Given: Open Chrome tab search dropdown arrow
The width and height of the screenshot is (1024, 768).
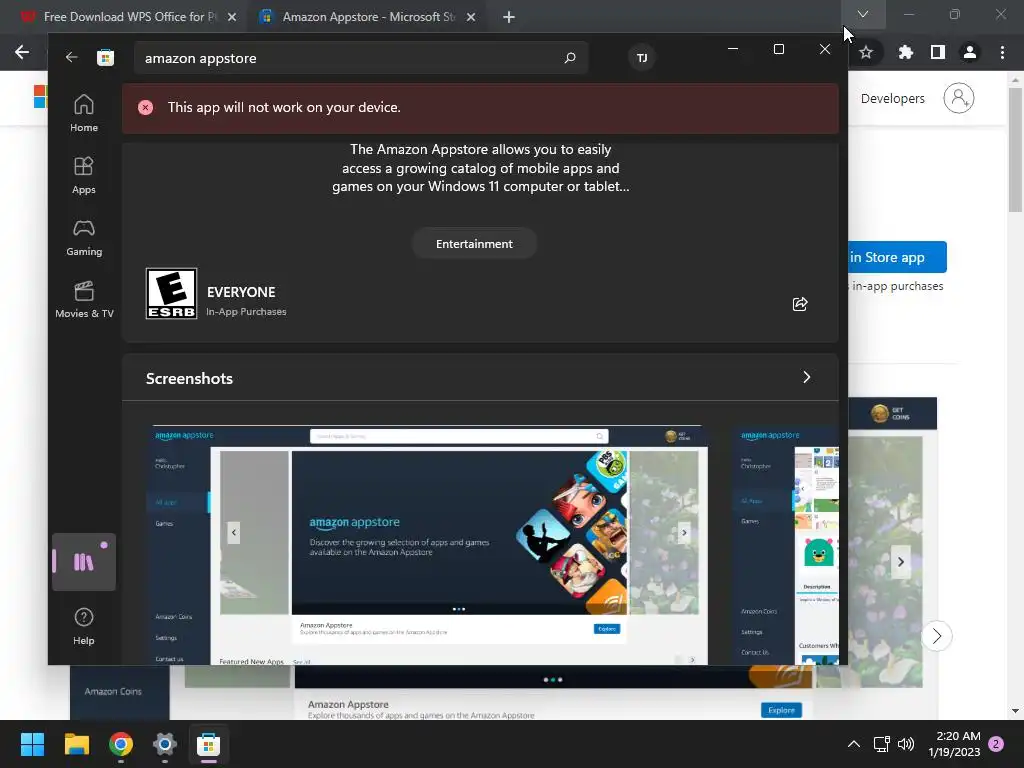Looking at the screenshot, I should pyautogui.click(x=863, y=14).
